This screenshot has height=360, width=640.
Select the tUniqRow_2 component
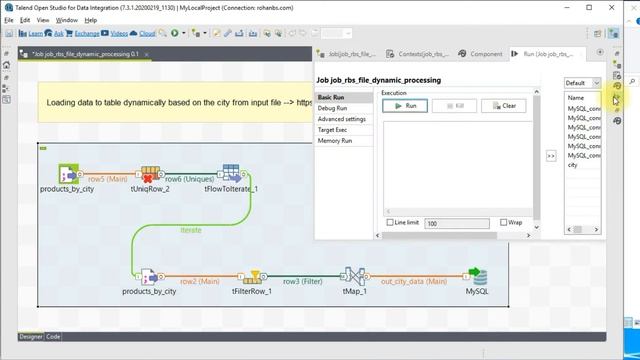click(x=150, y=175)
